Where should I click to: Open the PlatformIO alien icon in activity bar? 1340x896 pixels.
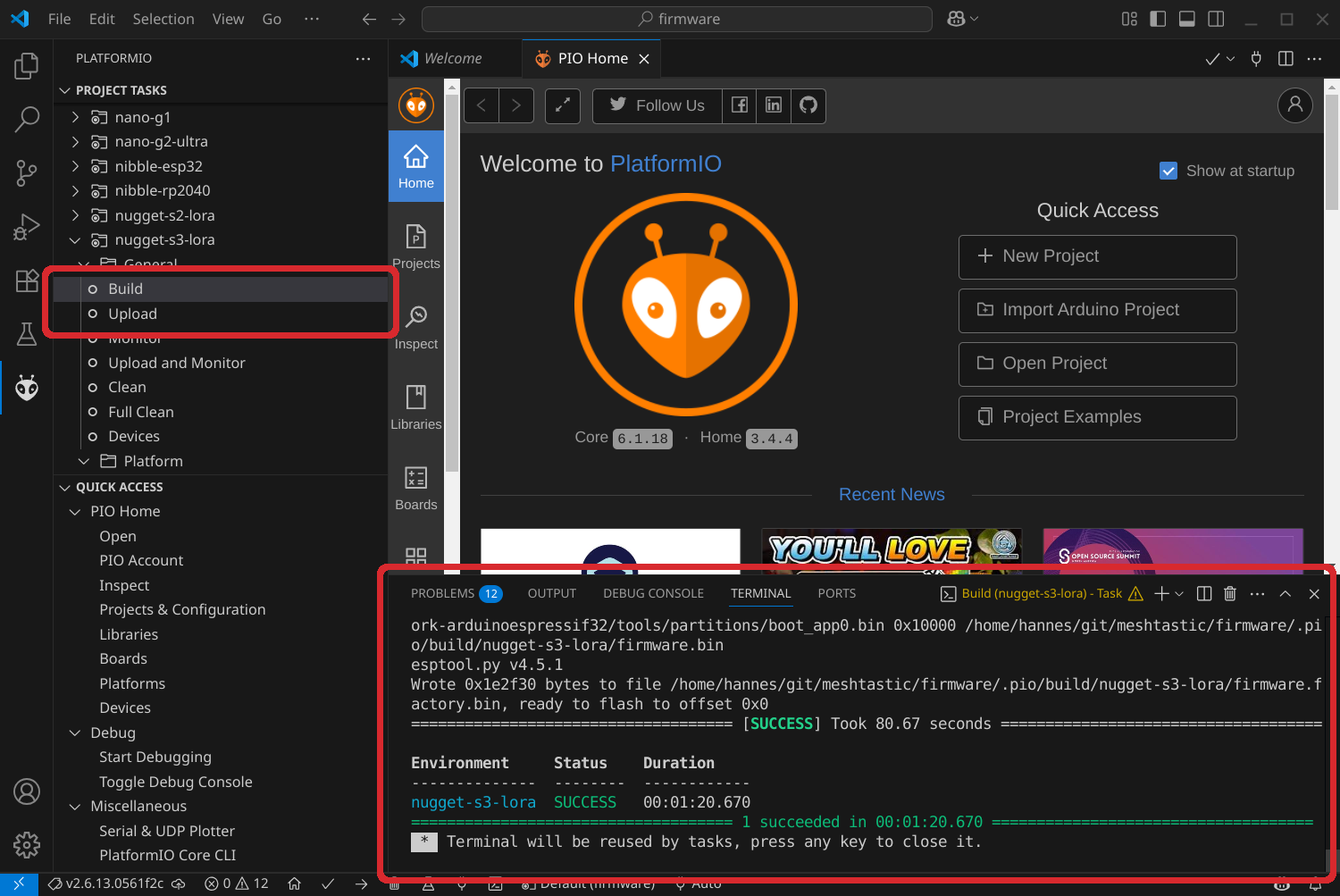(x=27, y=388)
